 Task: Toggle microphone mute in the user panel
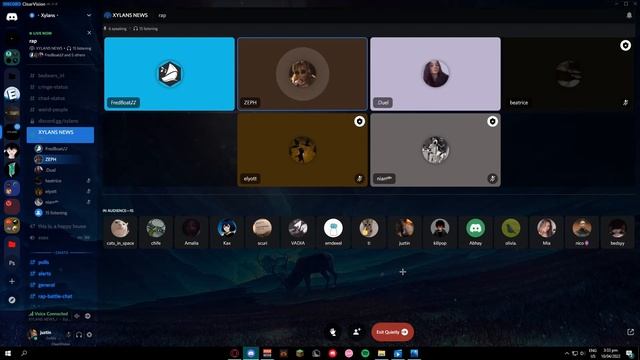pyautogui.click(x=68, y=335)
